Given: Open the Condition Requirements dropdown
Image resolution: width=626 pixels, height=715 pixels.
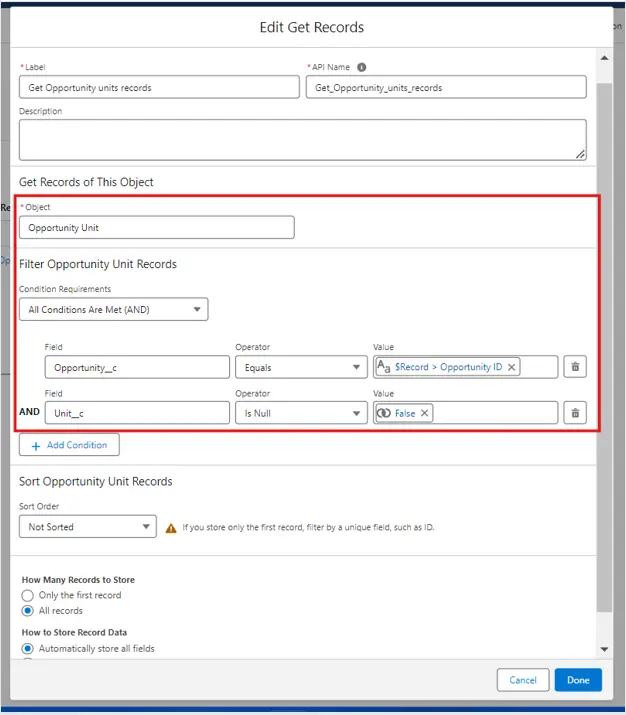Looking at the screenshot, I should [x=113, y=310].
